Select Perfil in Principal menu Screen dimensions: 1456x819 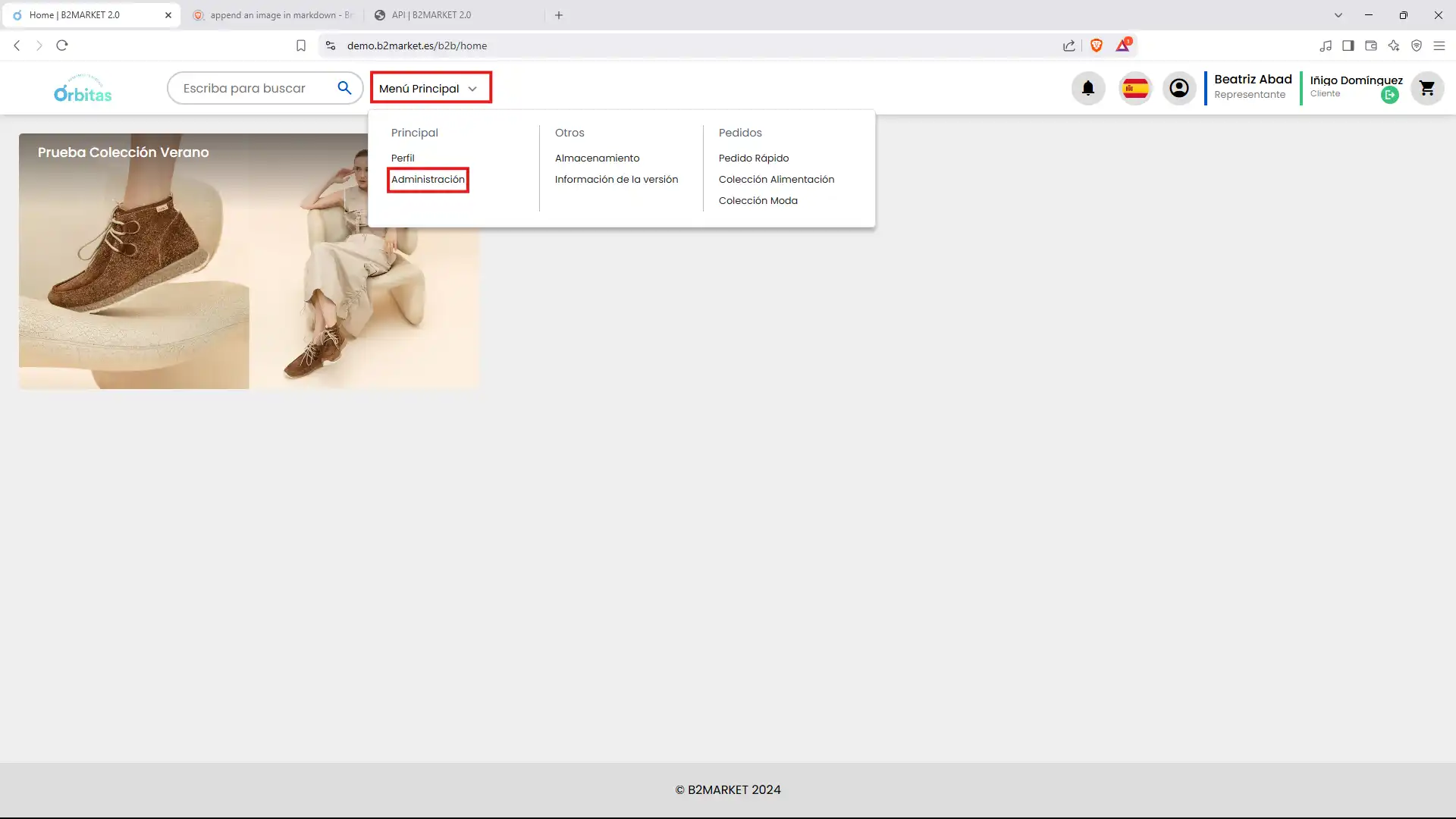[403, 158]
